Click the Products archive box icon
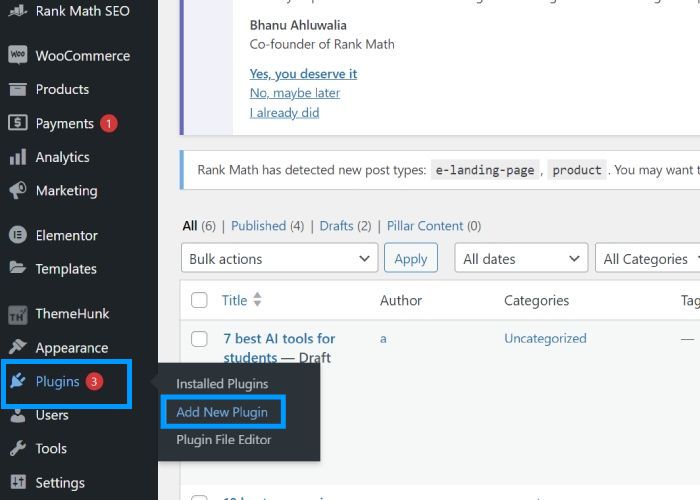 pos(17,89)
